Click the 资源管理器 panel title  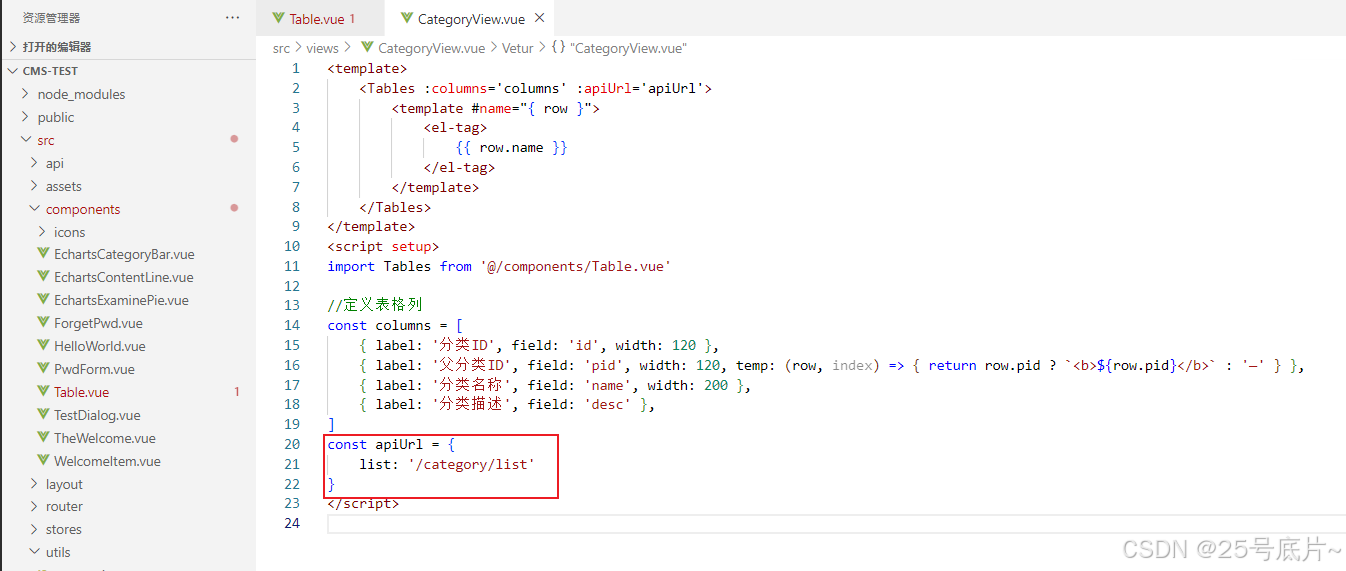(52, 18)
